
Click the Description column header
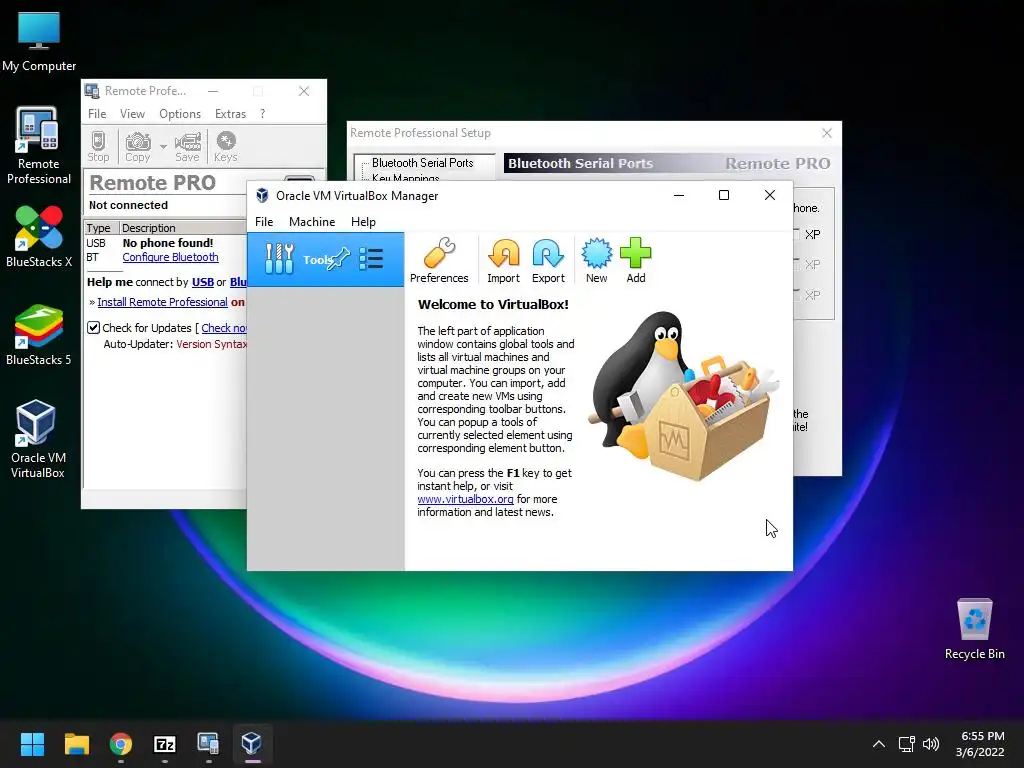(x=183, y=228)
